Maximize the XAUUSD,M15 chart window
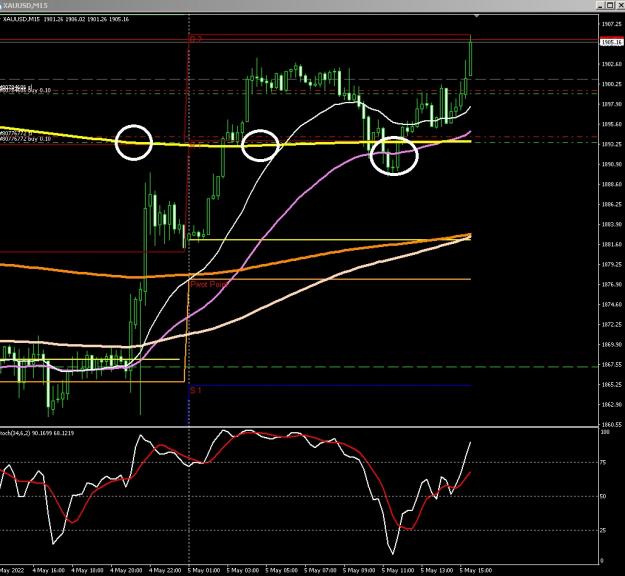Screen dimensions: 625x576 click(610, 5)
